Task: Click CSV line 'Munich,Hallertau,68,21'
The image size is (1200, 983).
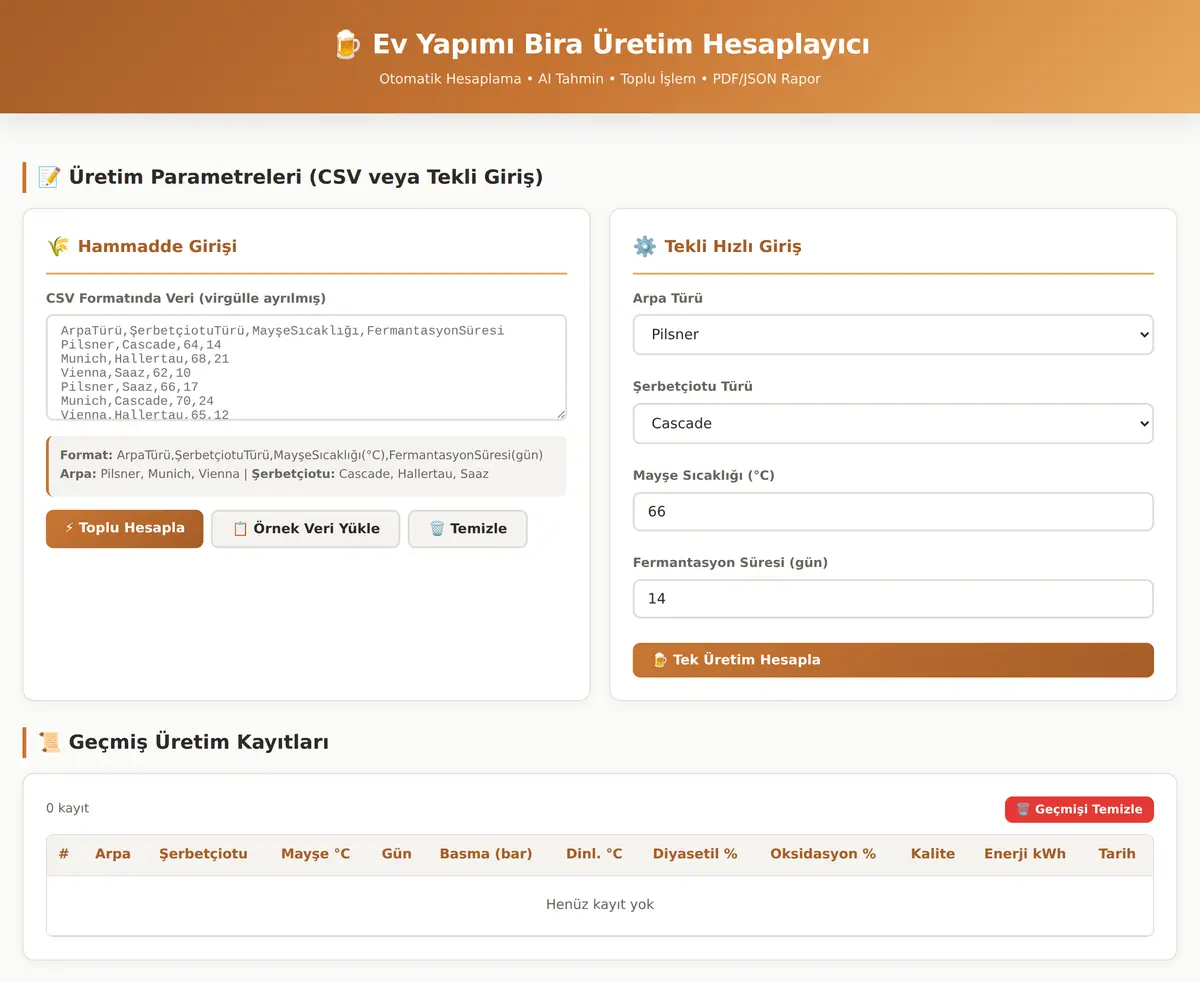Action: coord(145,358)
